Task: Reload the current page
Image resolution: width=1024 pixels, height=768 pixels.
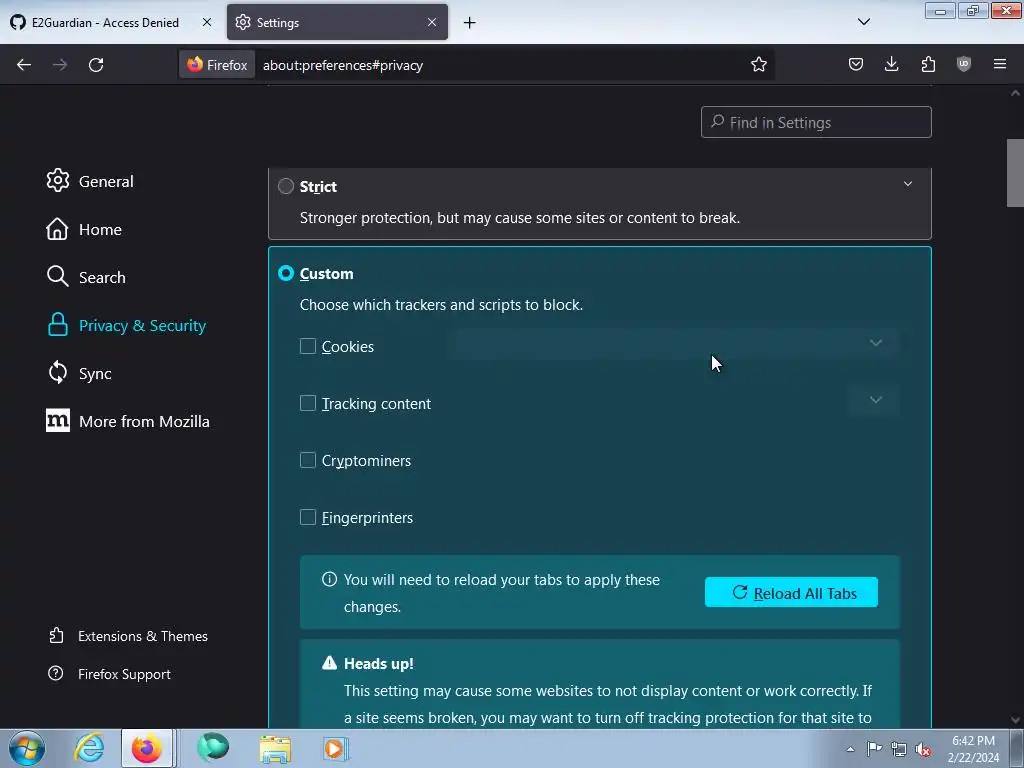Action: 96,65
